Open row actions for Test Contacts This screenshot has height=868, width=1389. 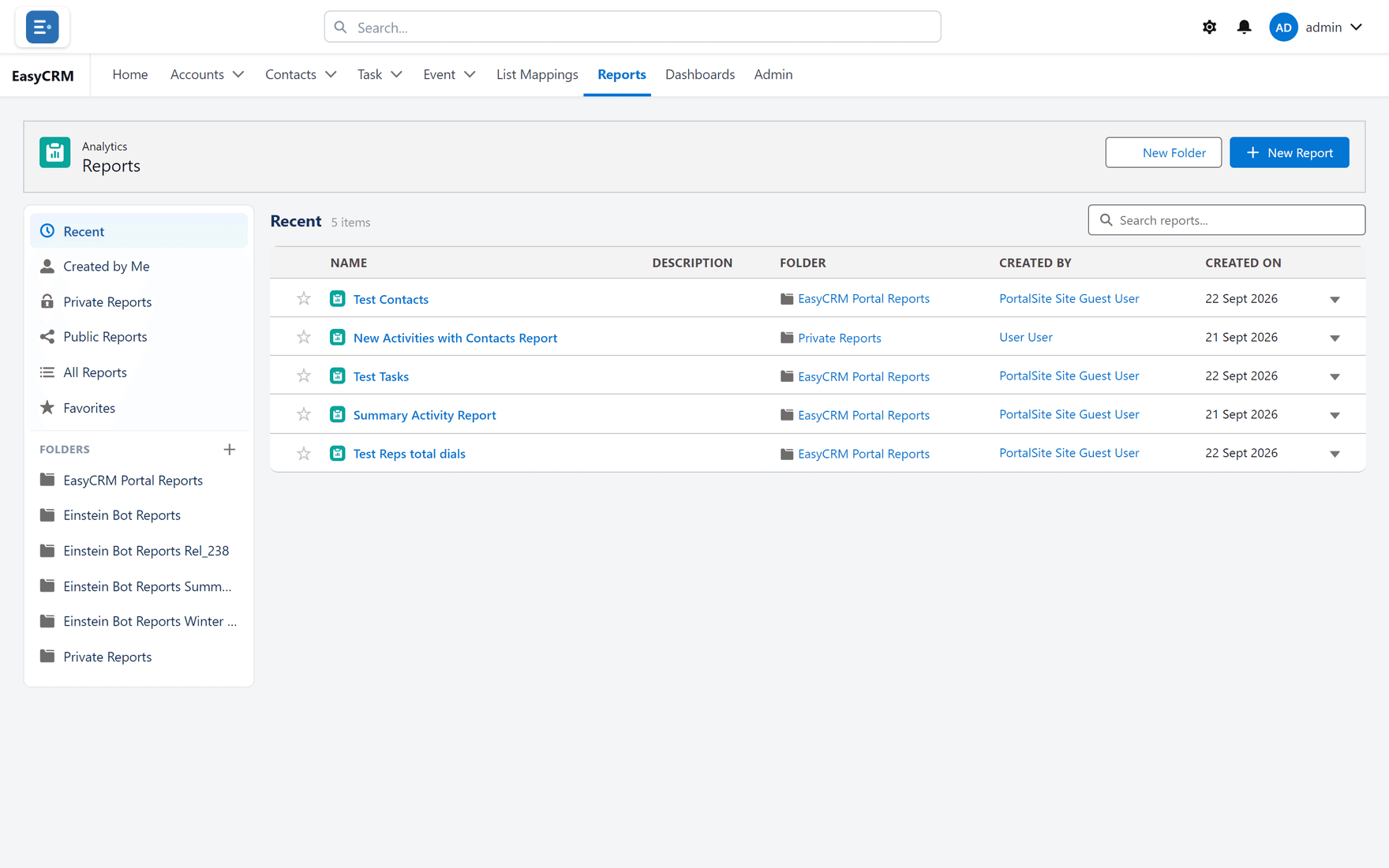point(1335,299)
